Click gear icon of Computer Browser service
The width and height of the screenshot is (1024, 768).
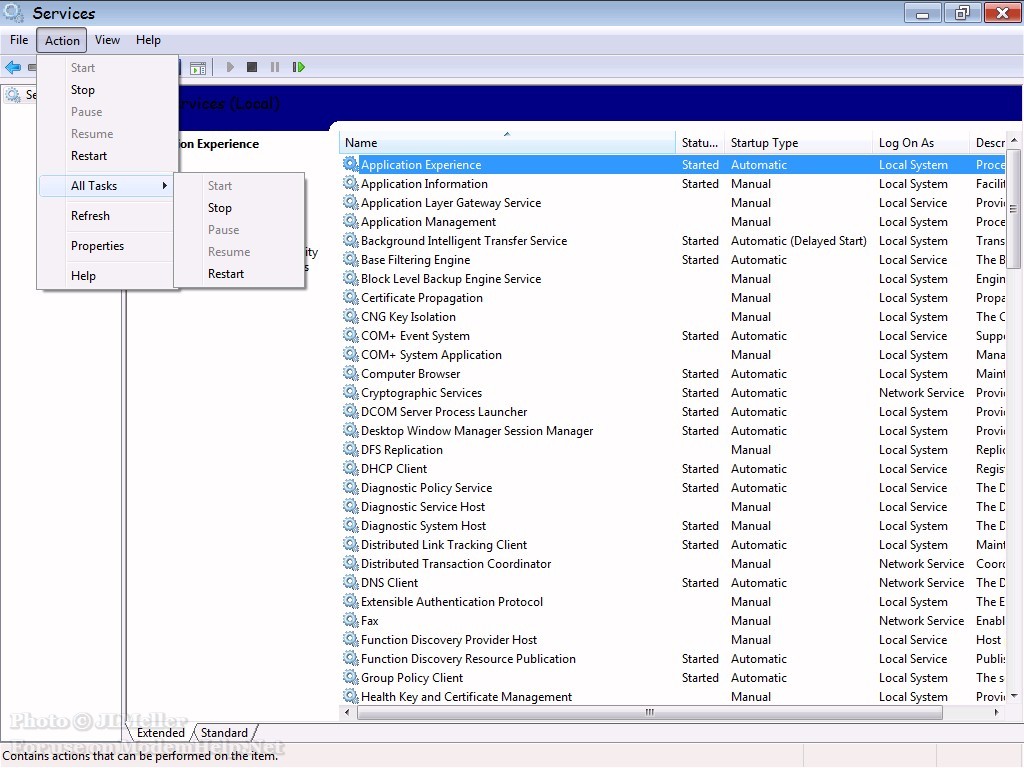pos(351,373)
